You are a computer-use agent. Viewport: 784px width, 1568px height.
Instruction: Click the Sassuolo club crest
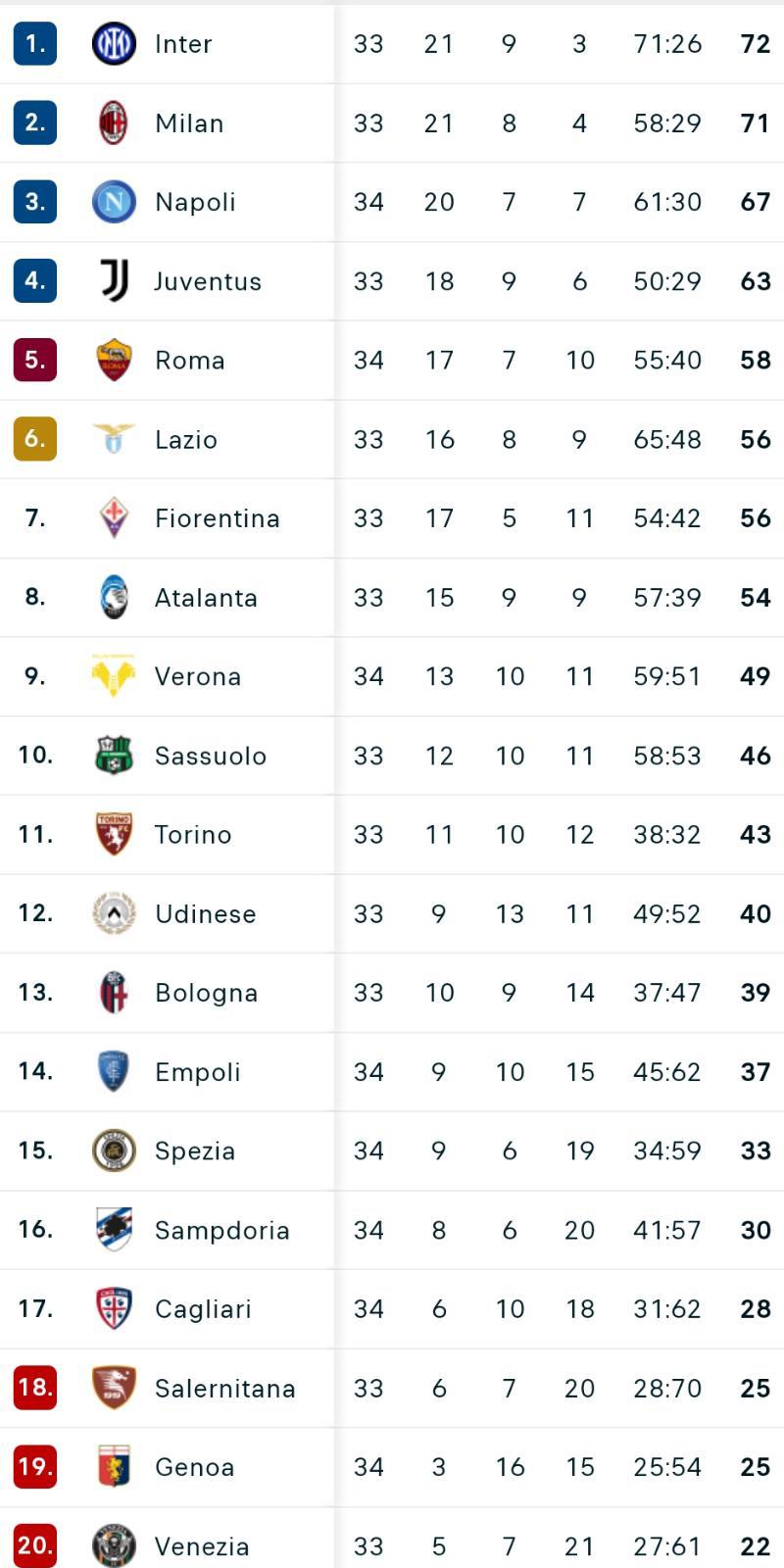[x=114, y=756]
